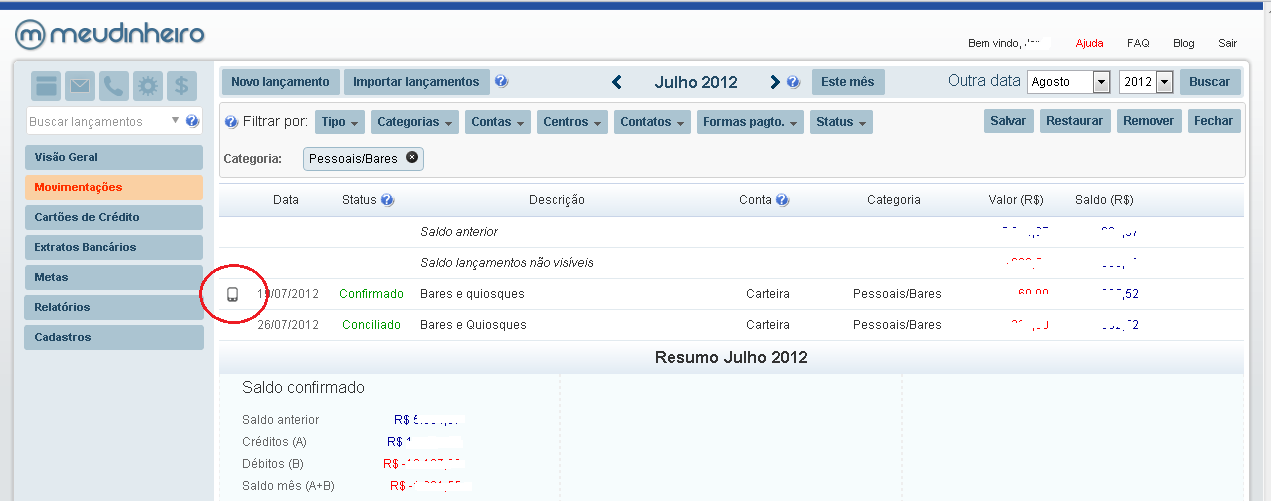Click the mobile phone icon beside first entry
This screenshot has height=501, width=1271.
(232, 294)
